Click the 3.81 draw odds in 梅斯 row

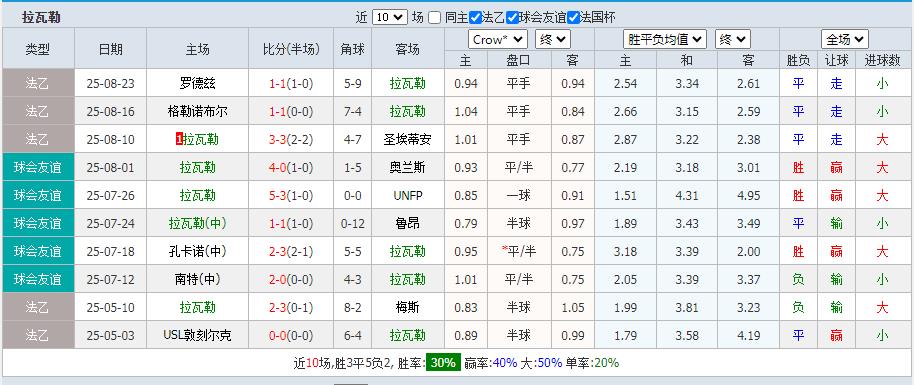click(x=687, y=307)
